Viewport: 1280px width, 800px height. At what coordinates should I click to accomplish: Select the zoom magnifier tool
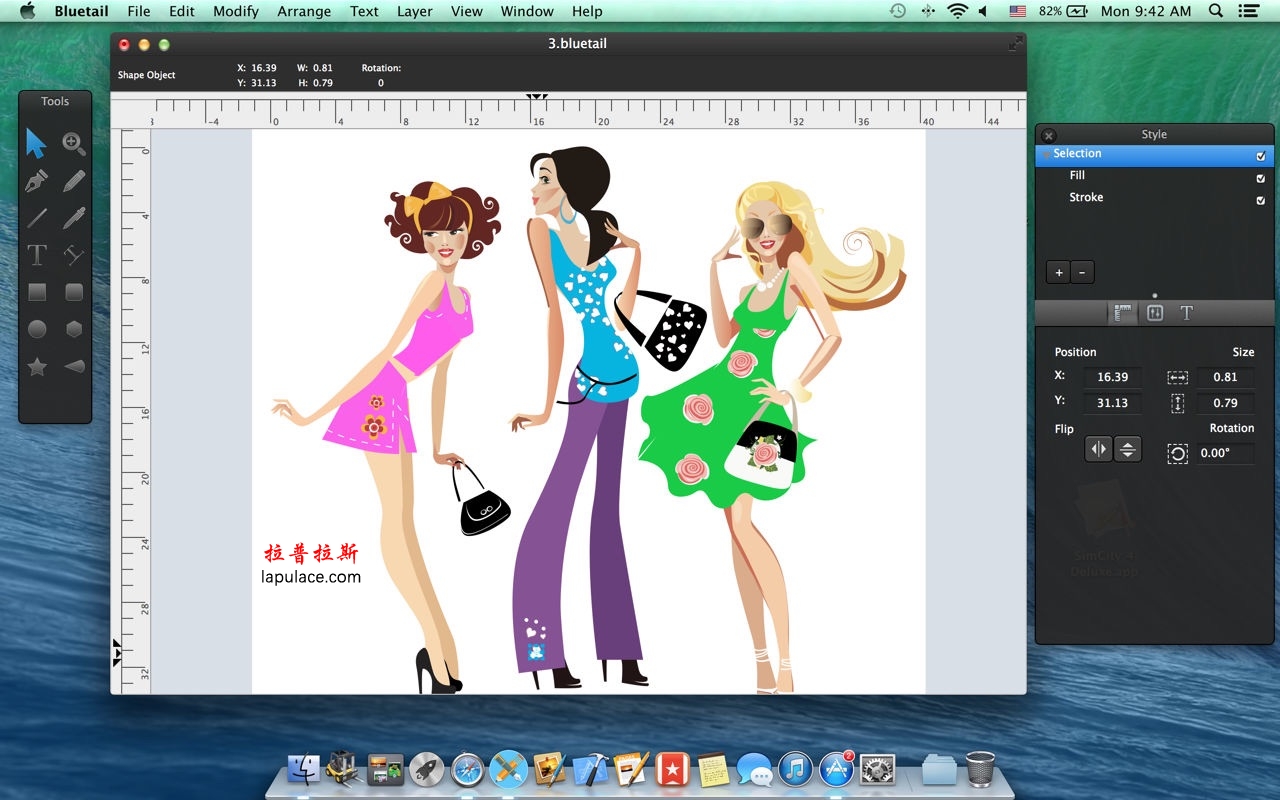74,143
